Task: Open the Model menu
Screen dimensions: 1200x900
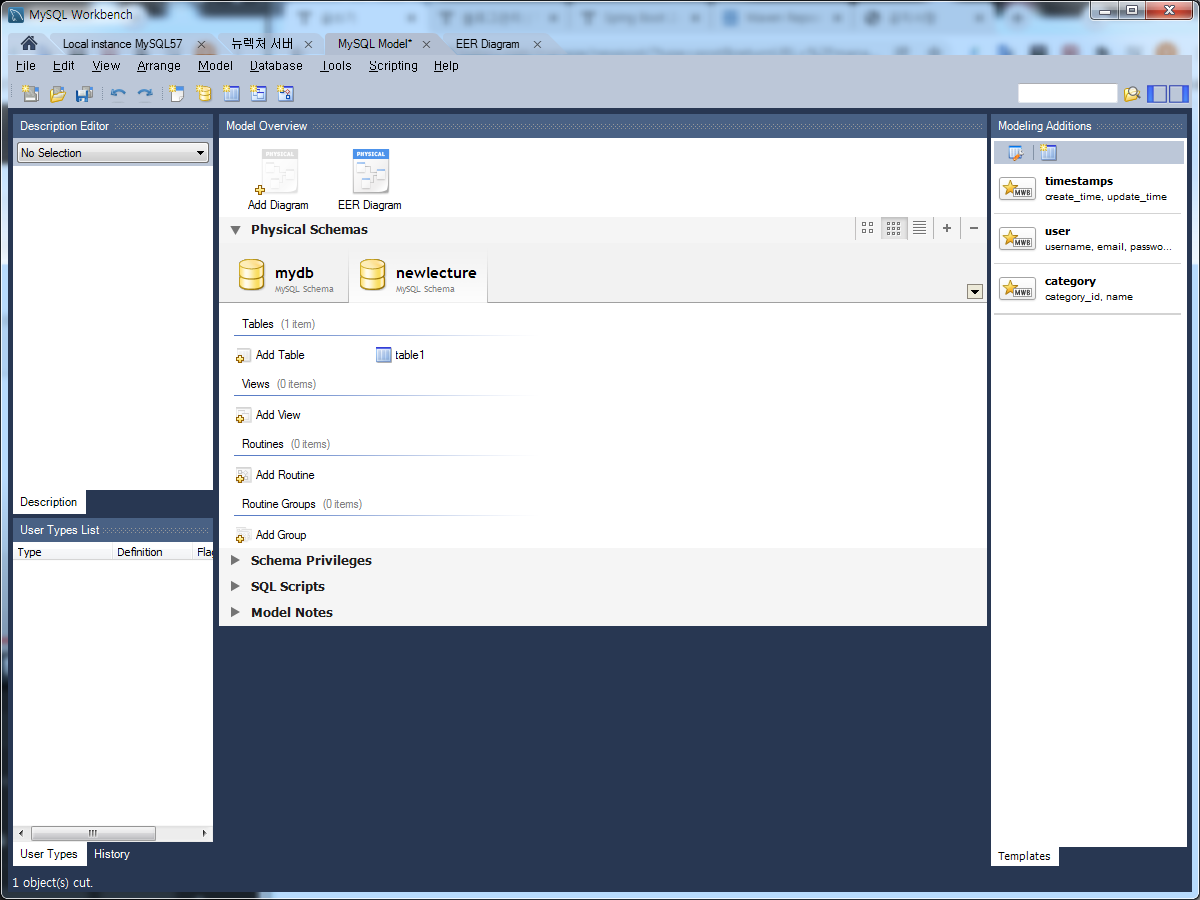Action: coord(215,66)
